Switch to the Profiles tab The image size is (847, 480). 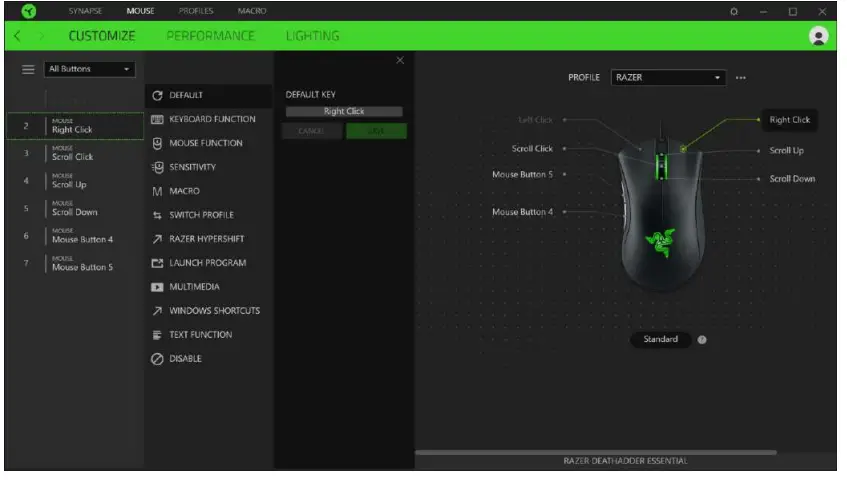pyautogui.click(x=196, y=11)
